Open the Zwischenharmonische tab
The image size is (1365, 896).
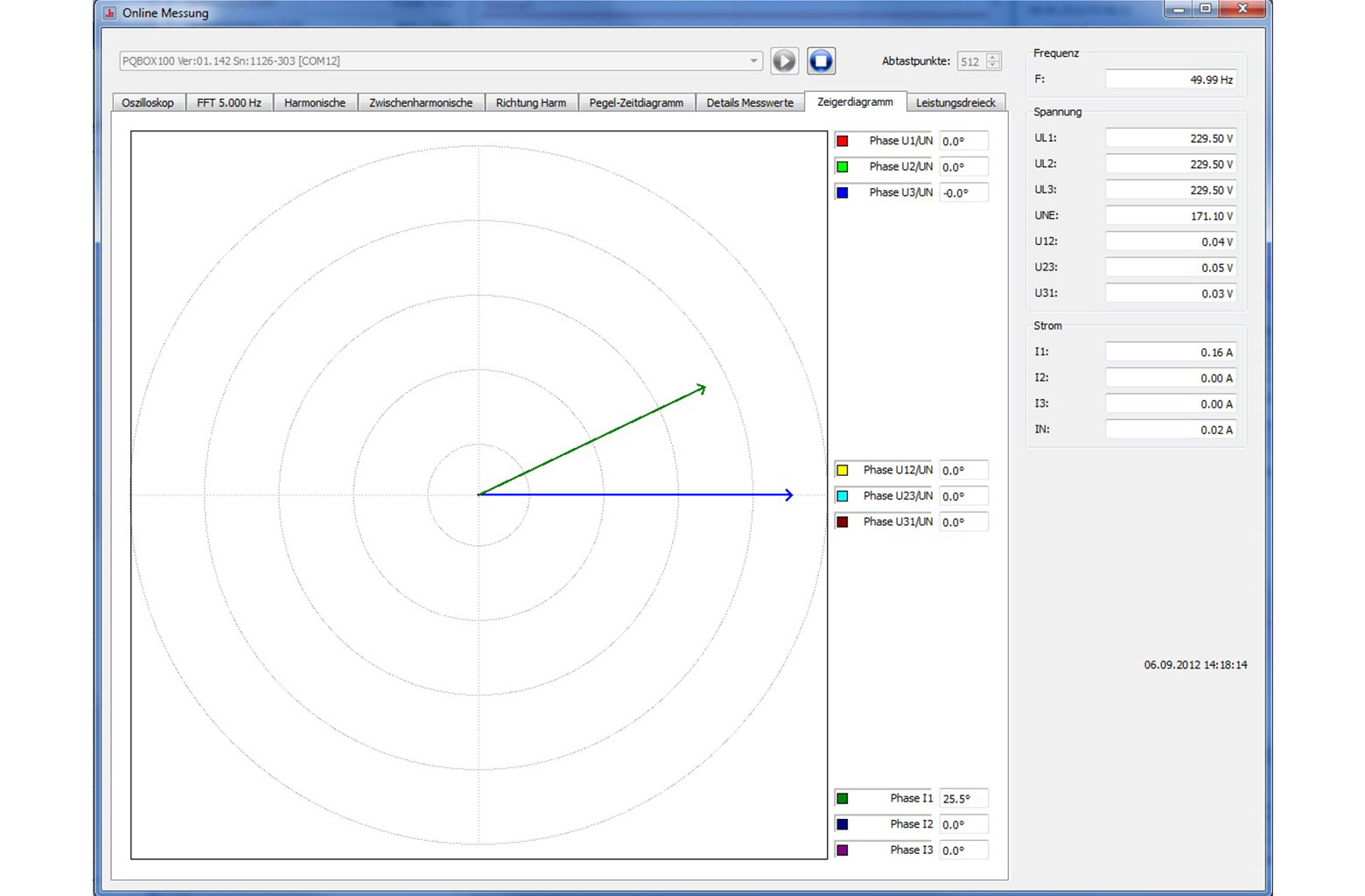pos(421,102)
